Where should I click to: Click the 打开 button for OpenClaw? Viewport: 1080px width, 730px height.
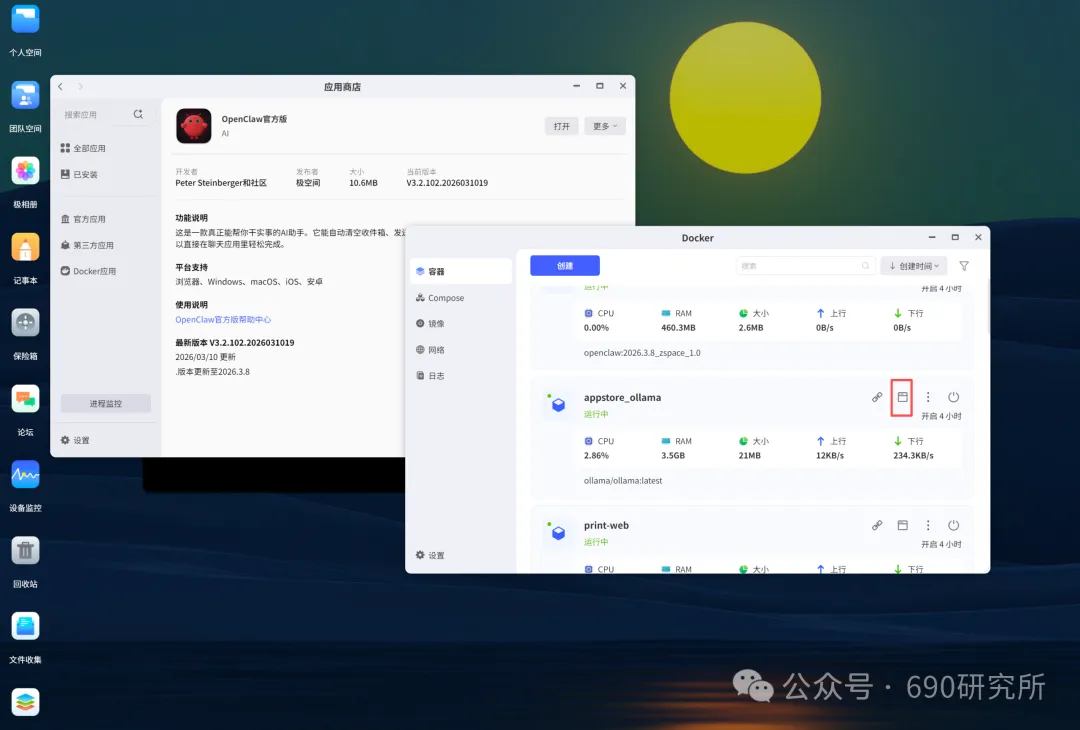[x=561, y=126]
